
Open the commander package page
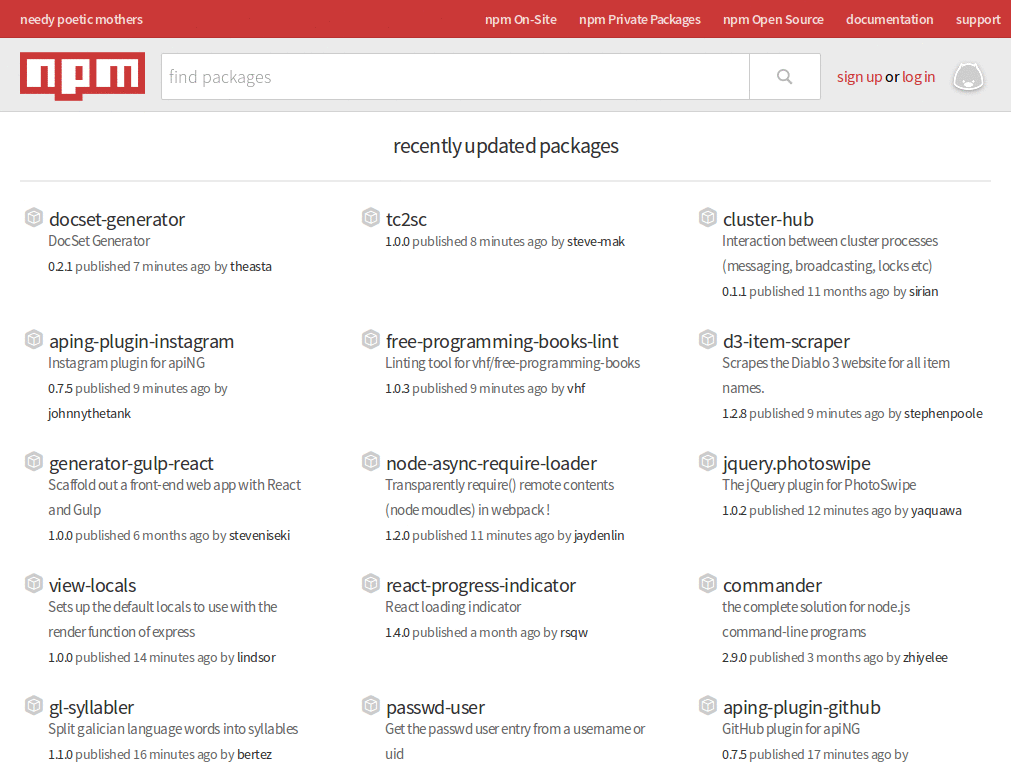(x=772, y=586)
